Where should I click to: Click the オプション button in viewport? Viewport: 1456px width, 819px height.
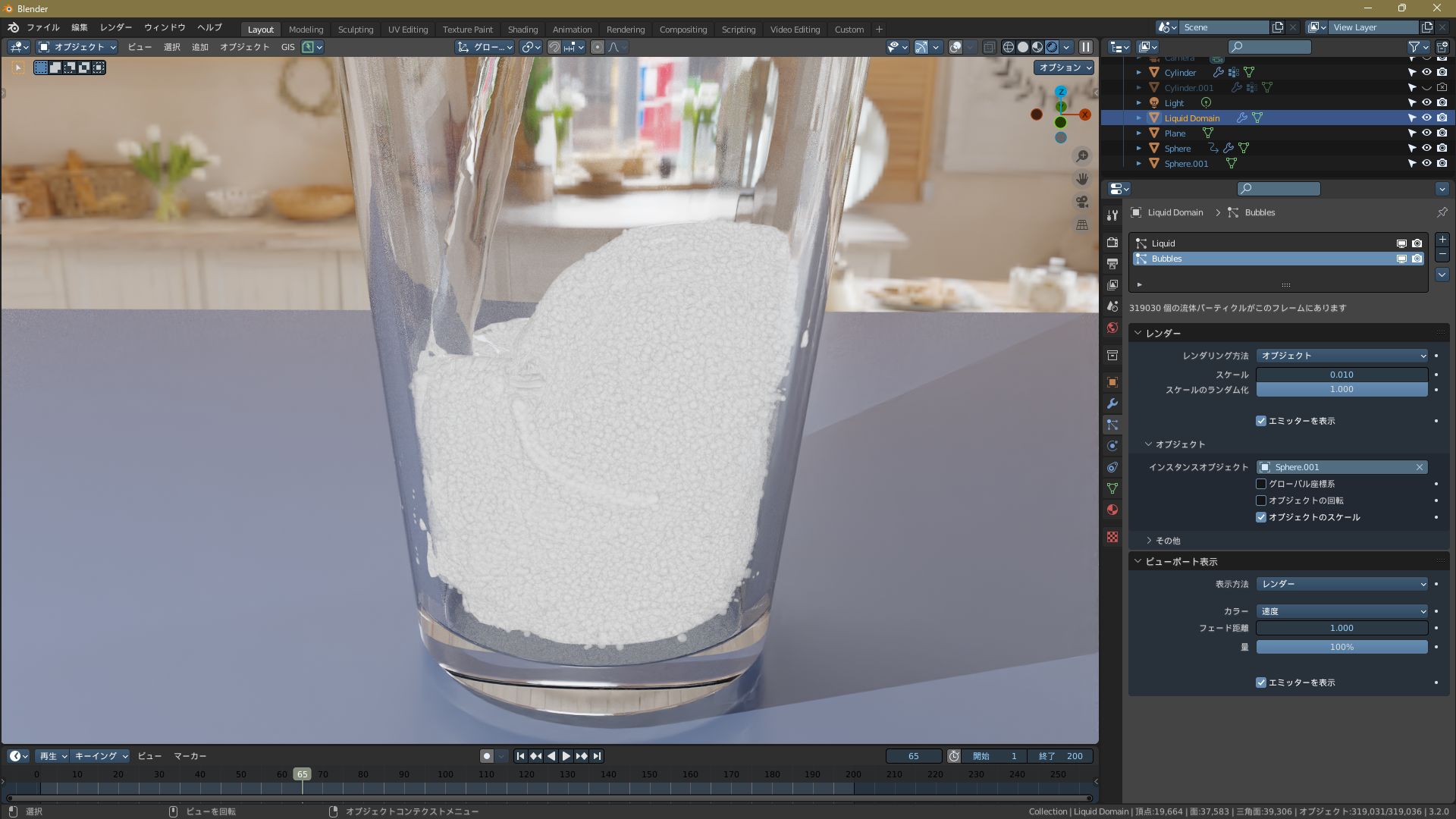click(x=1064, y=67)
